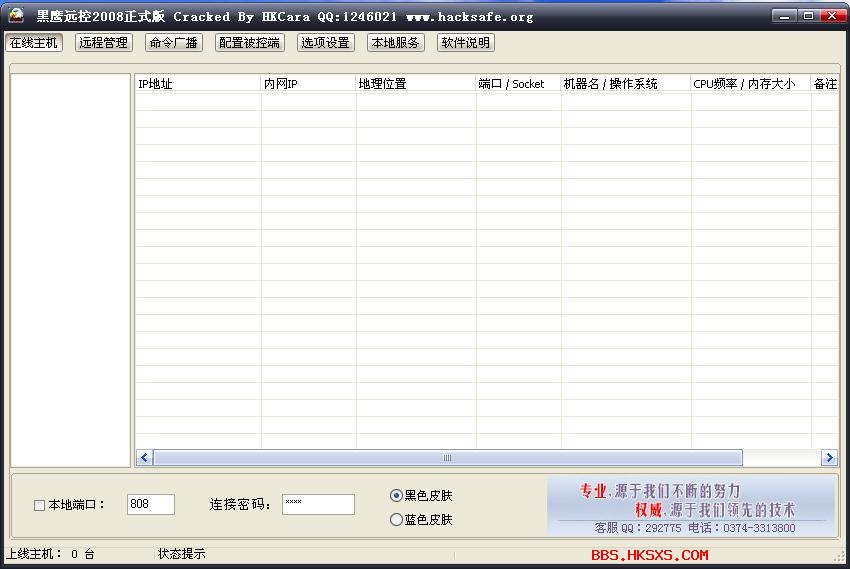
Task: Click the horizontal scrollbar left arrow
Action: click(x=144, y=458)
